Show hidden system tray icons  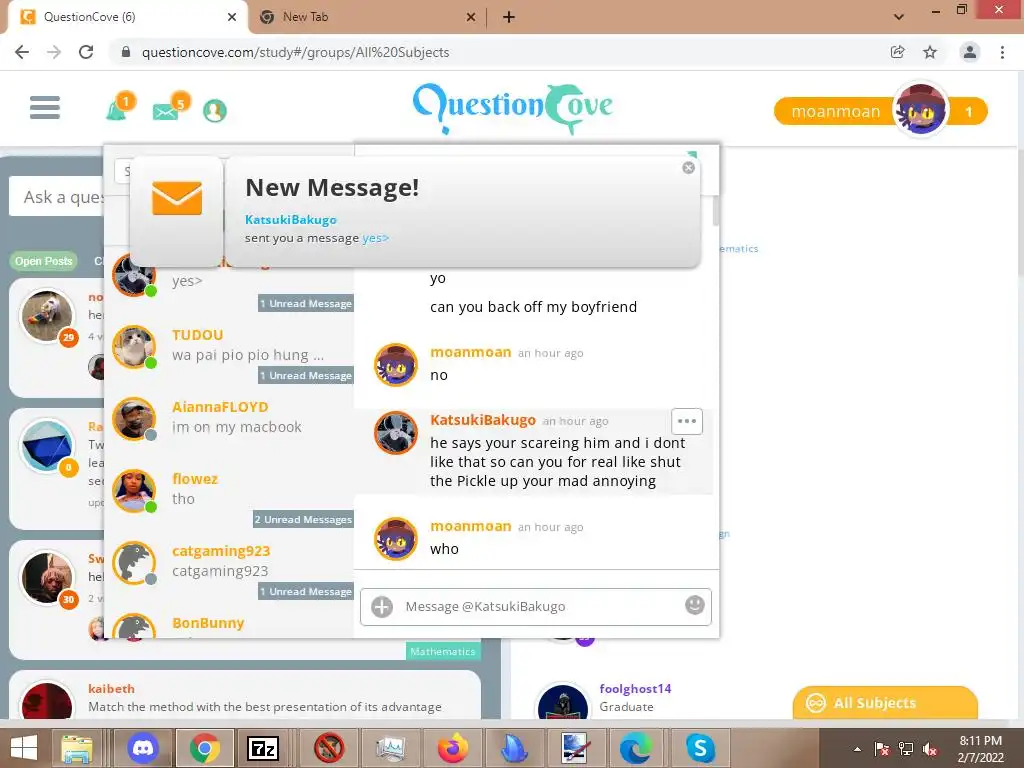(857, 749)
